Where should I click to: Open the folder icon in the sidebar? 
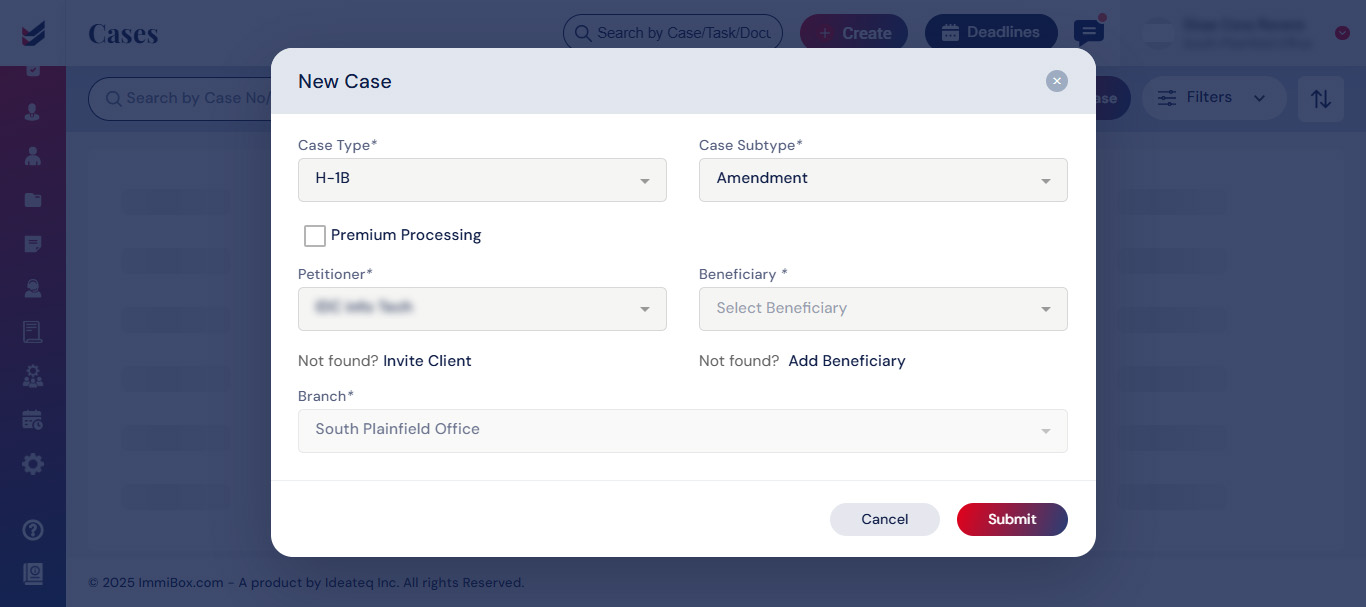click(x=33, y=200)
